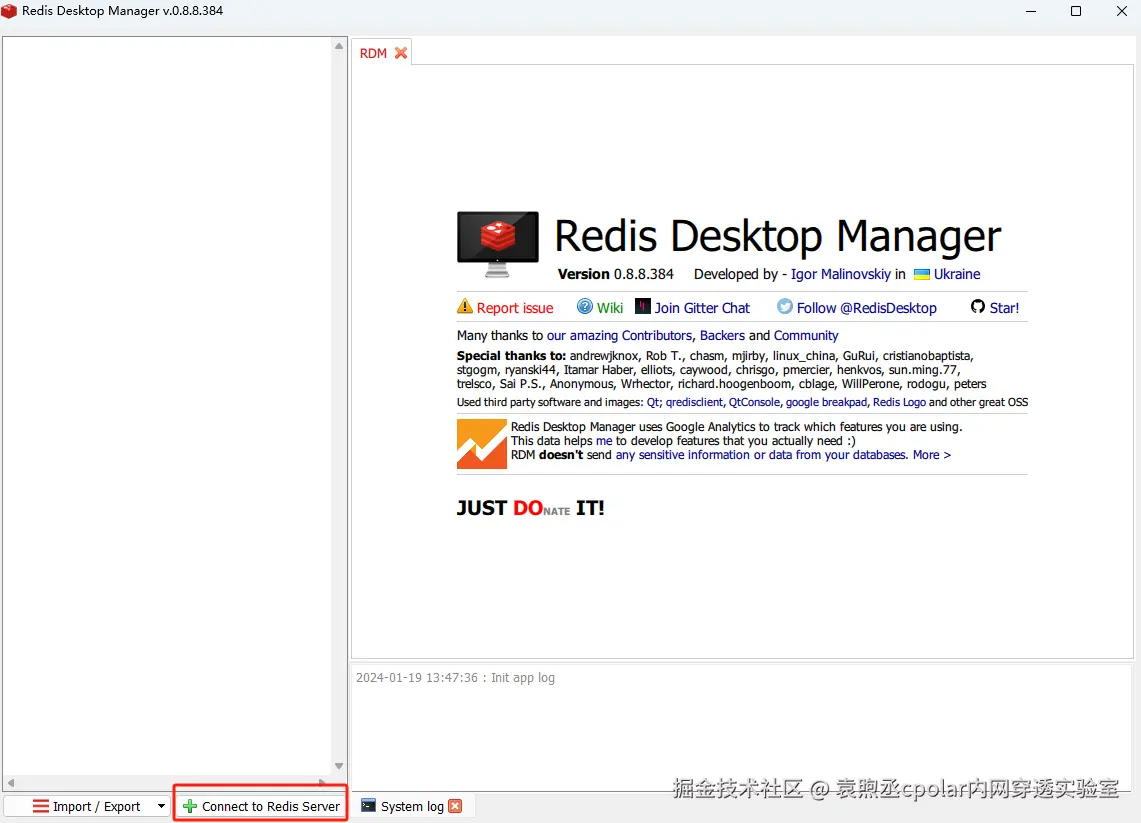Open the google breakpad link

tap(826, 402)
